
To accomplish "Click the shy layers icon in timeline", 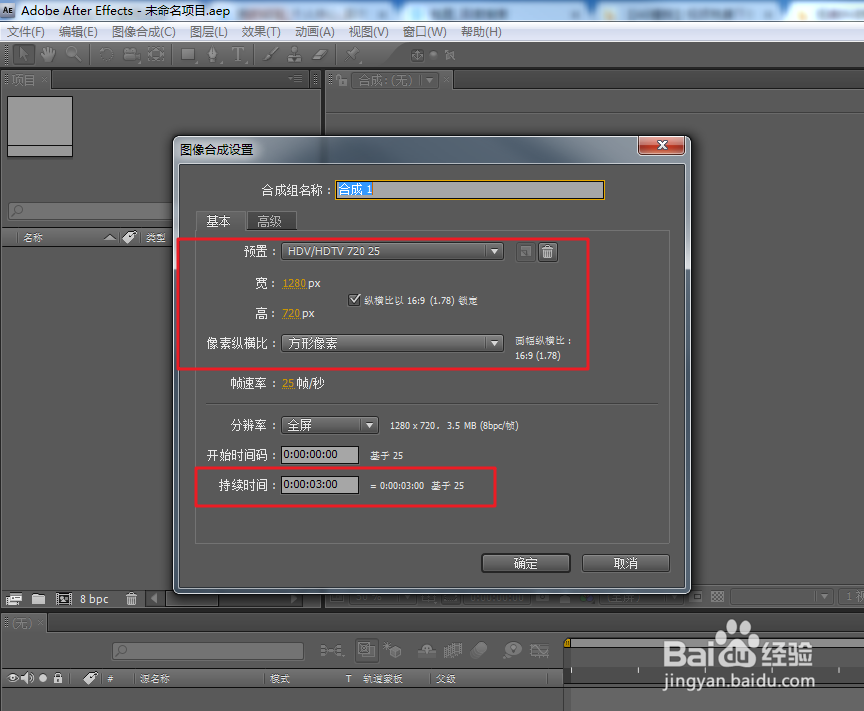I will pyautogui.click(x=427, y=651).
